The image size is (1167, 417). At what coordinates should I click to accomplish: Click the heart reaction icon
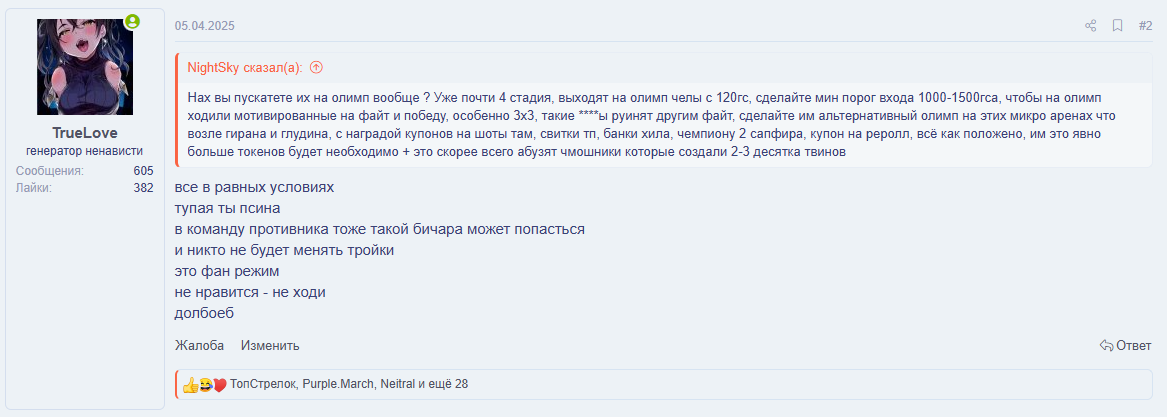pos(219,384)
